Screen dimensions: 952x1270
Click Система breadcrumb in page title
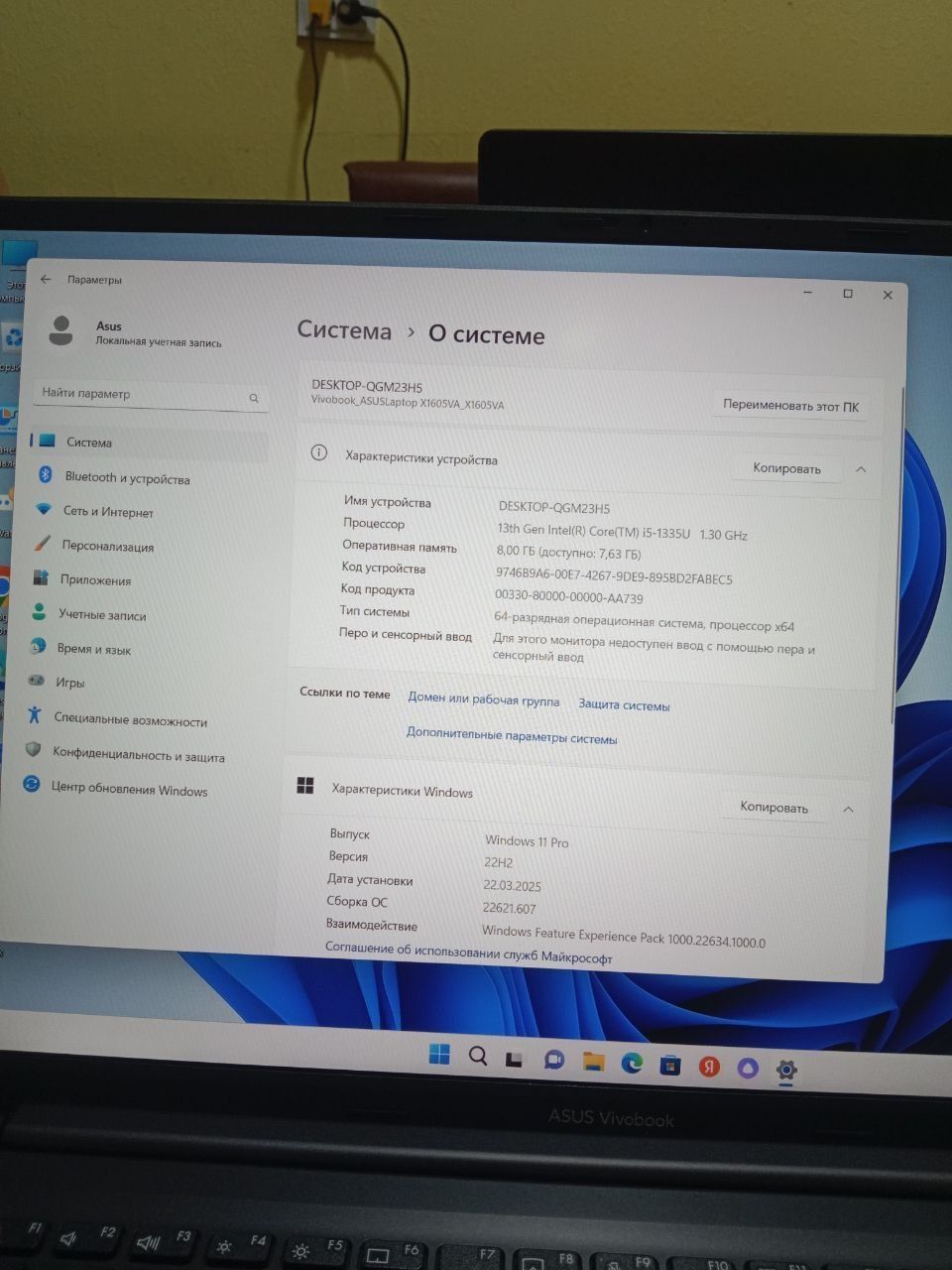(344, 331)
